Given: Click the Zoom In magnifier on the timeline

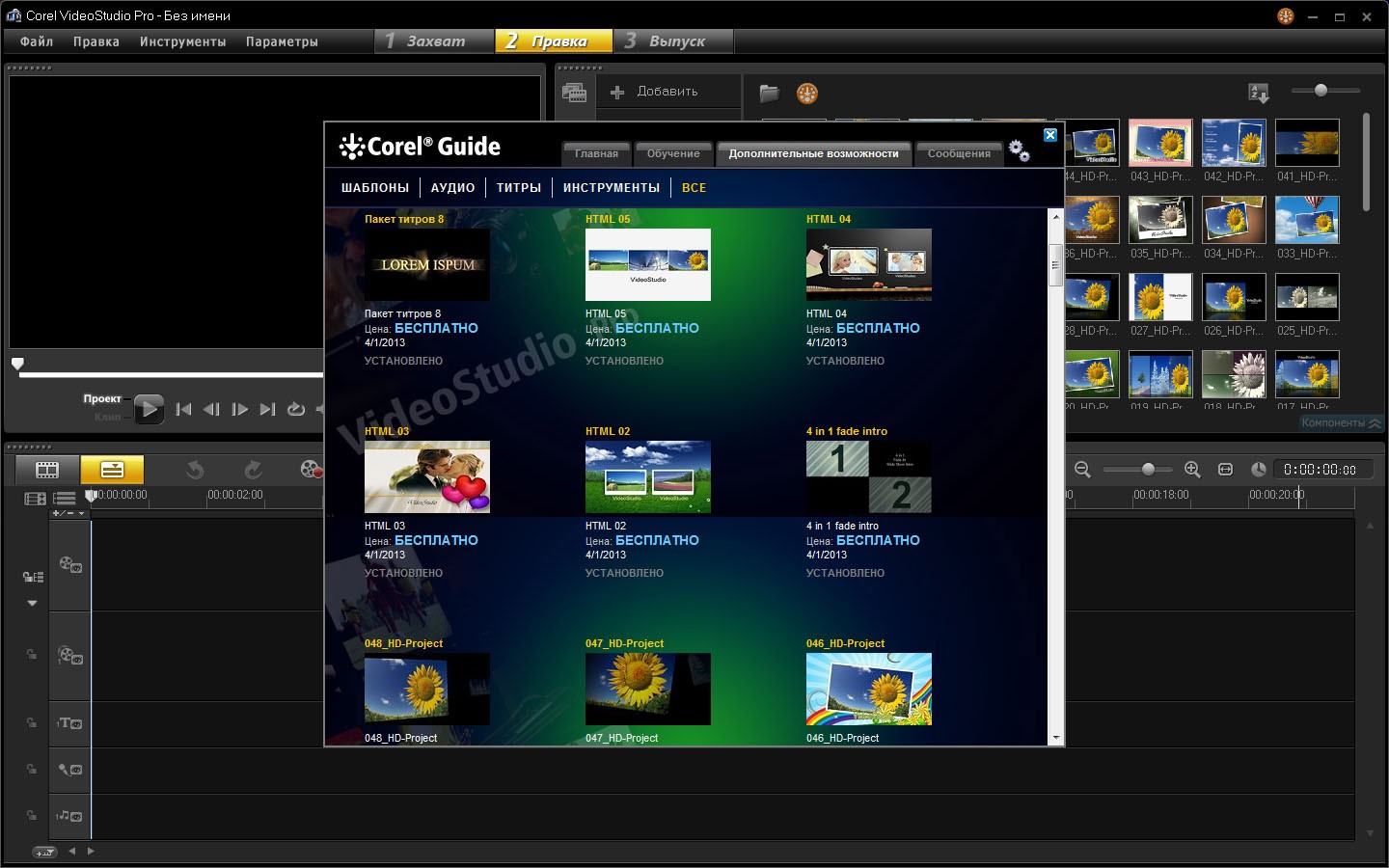Looking at the screenshot, I should (1191, 470).
